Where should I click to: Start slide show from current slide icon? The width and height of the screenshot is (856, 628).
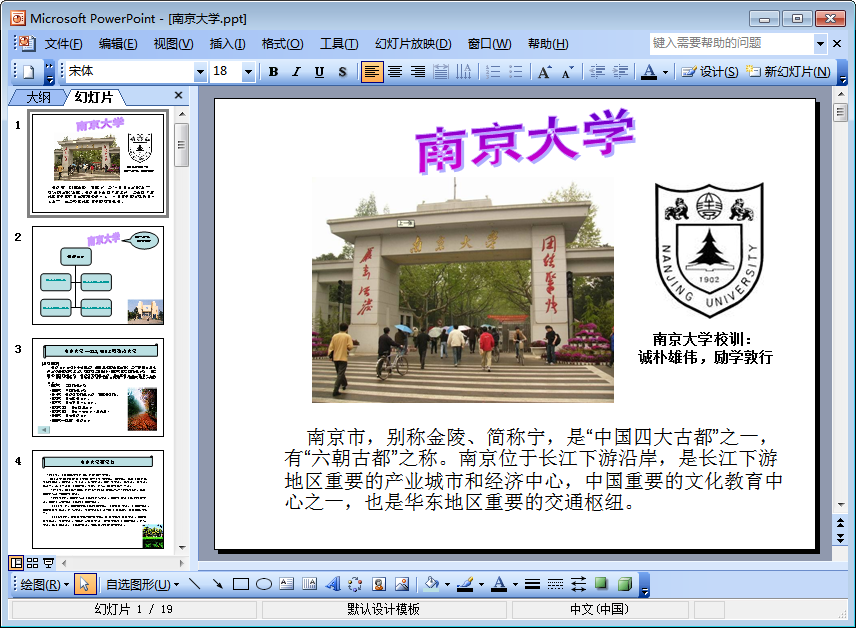(49, 563)
